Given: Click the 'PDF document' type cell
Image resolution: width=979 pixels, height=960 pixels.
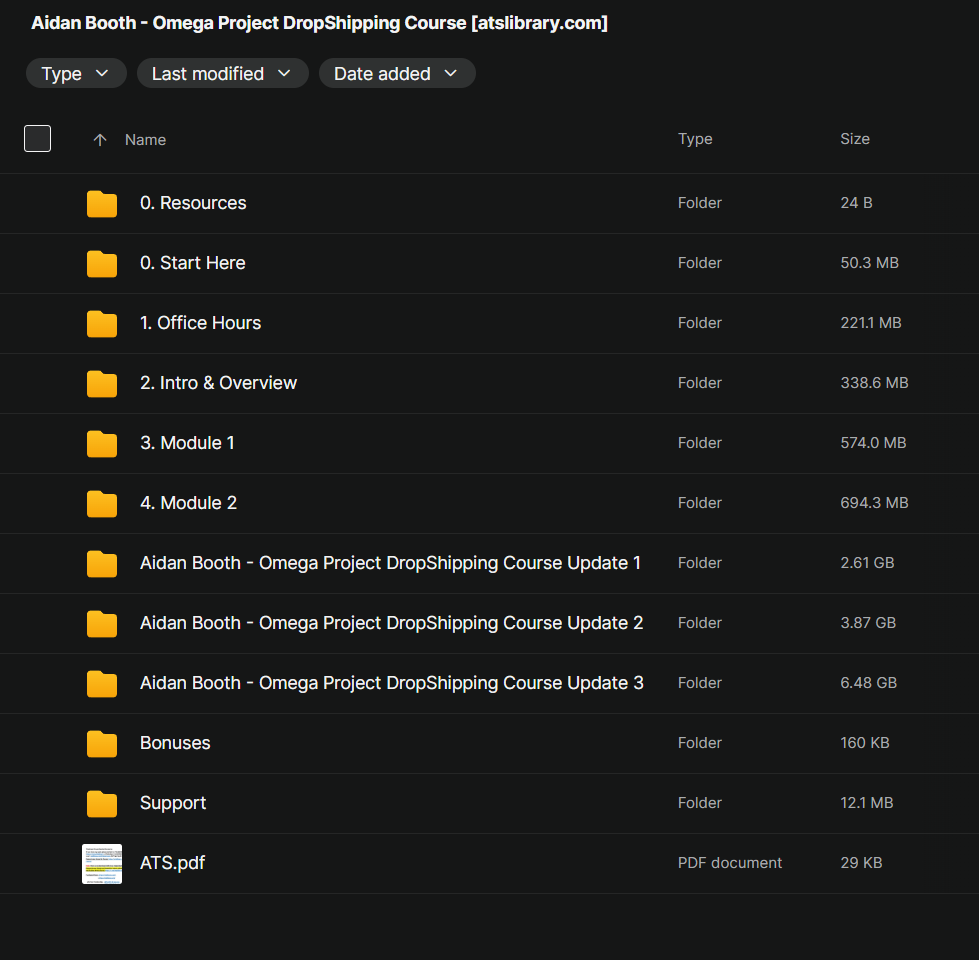Looking at the screenshot, I should click(730, 862).
